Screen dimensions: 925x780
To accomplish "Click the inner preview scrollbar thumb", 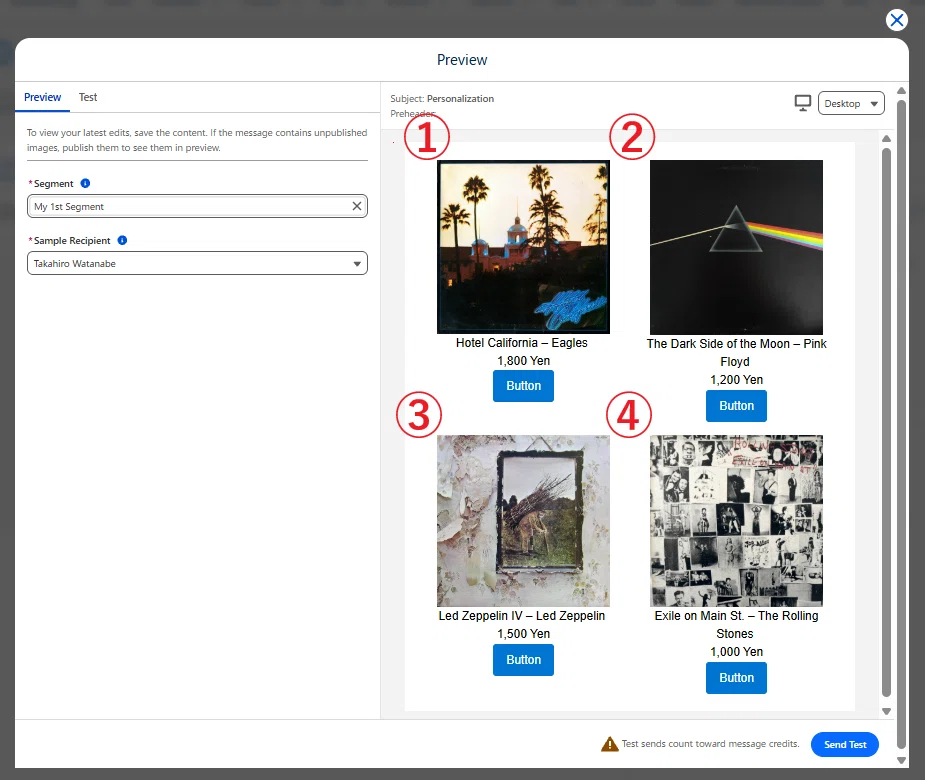I will point(886,422).
